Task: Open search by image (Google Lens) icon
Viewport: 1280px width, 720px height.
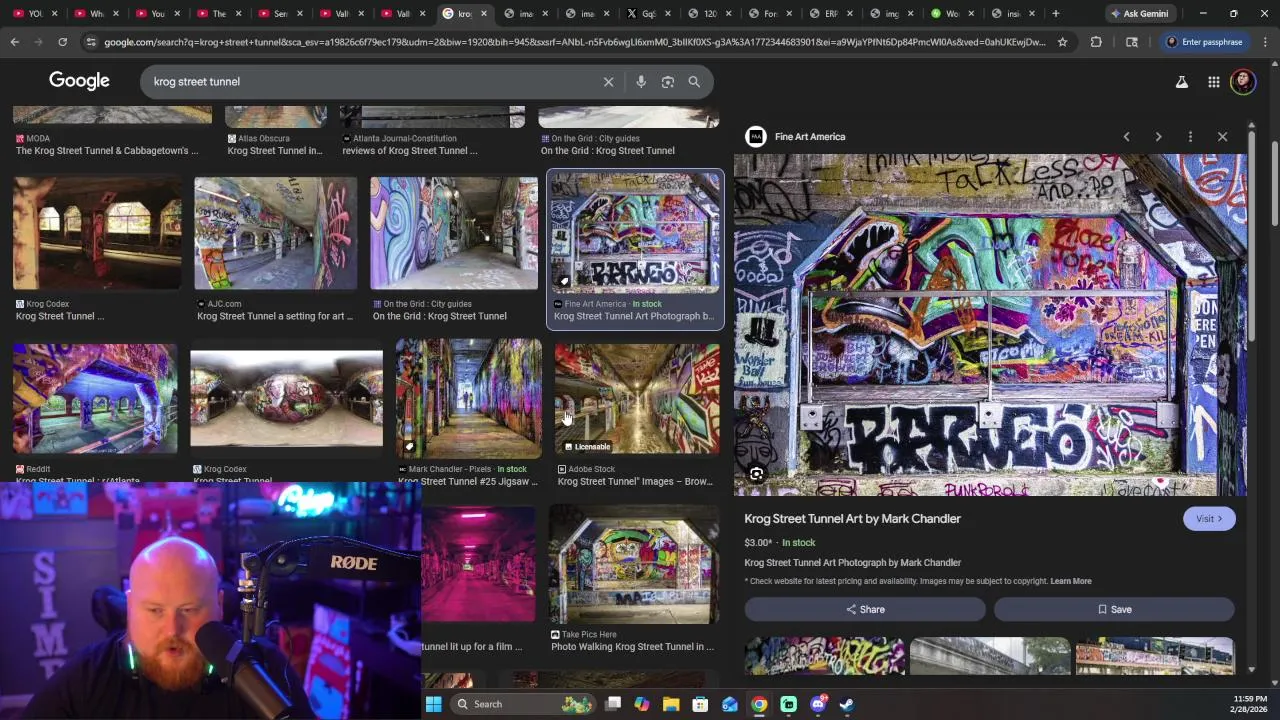Action: [x=668, y=82]
